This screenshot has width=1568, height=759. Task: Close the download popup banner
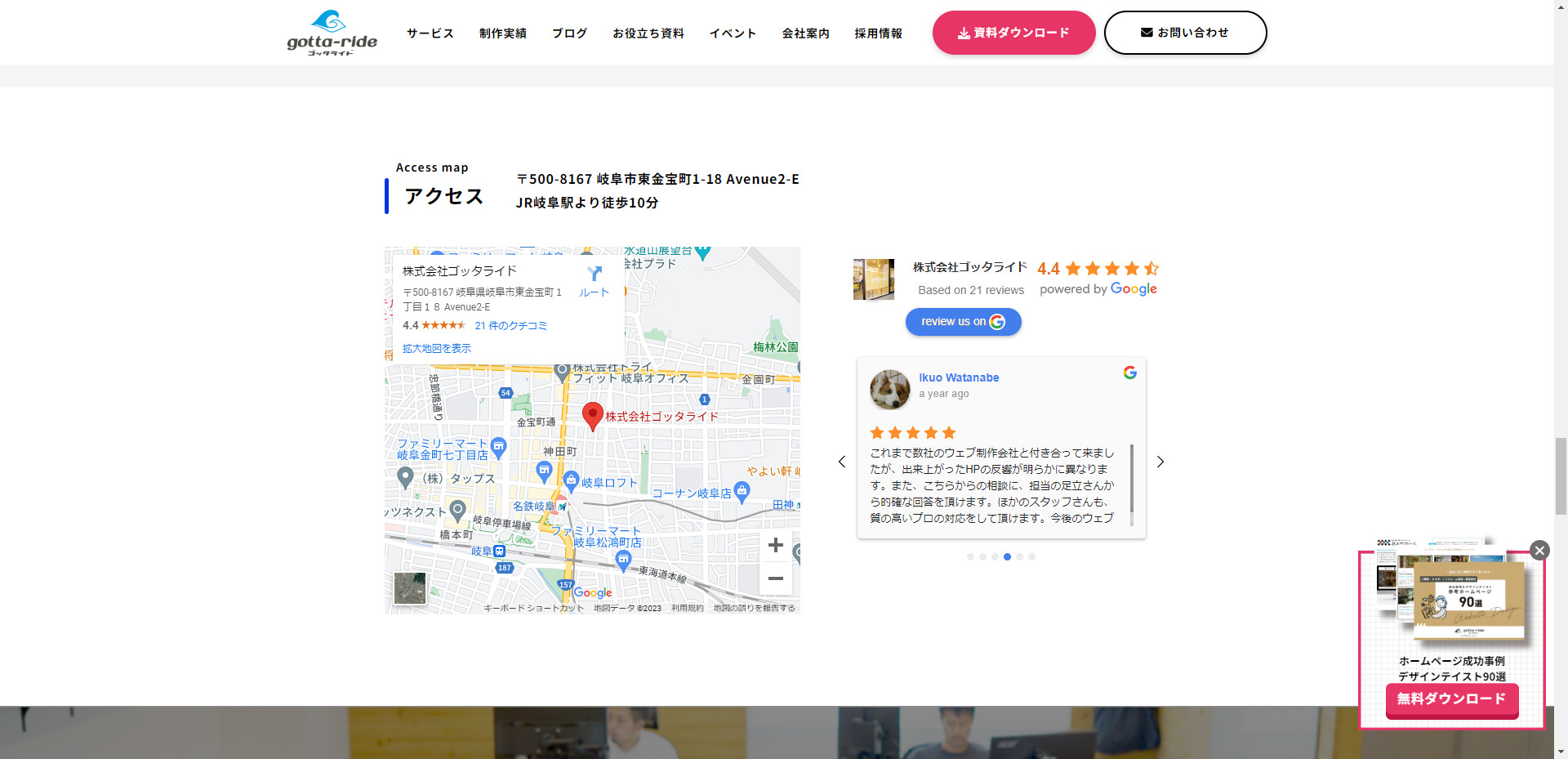click(1539, 551)
